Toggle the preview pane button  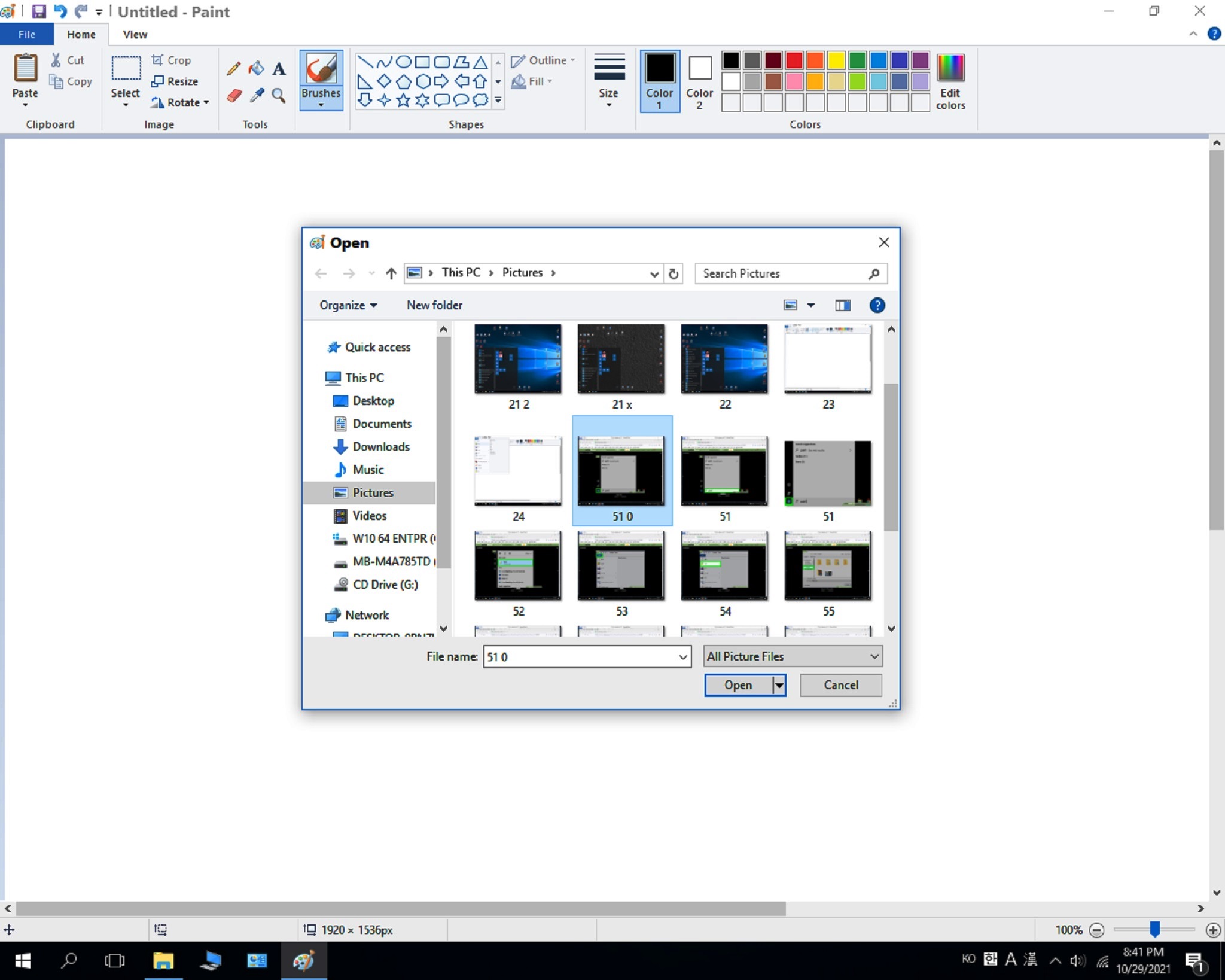843,305
